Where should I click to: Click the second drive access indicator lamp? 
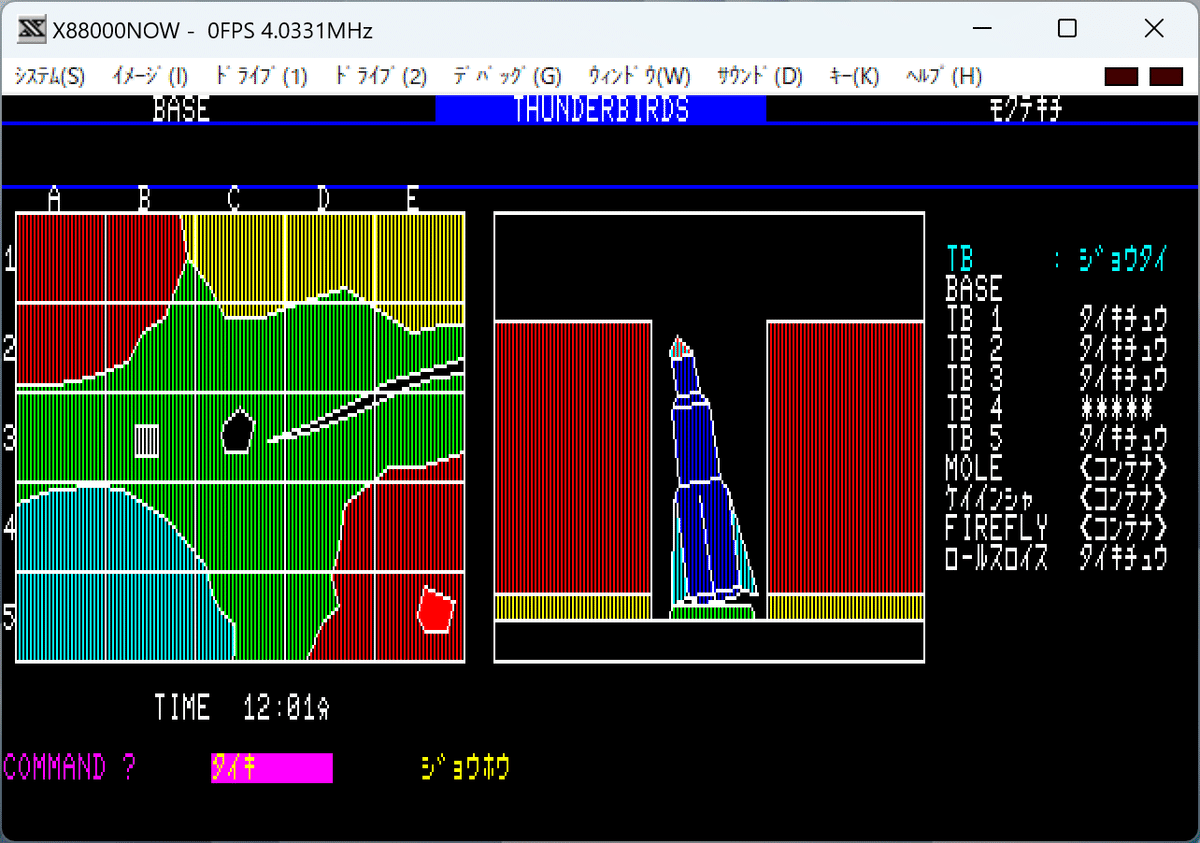tap(1167, 76)
